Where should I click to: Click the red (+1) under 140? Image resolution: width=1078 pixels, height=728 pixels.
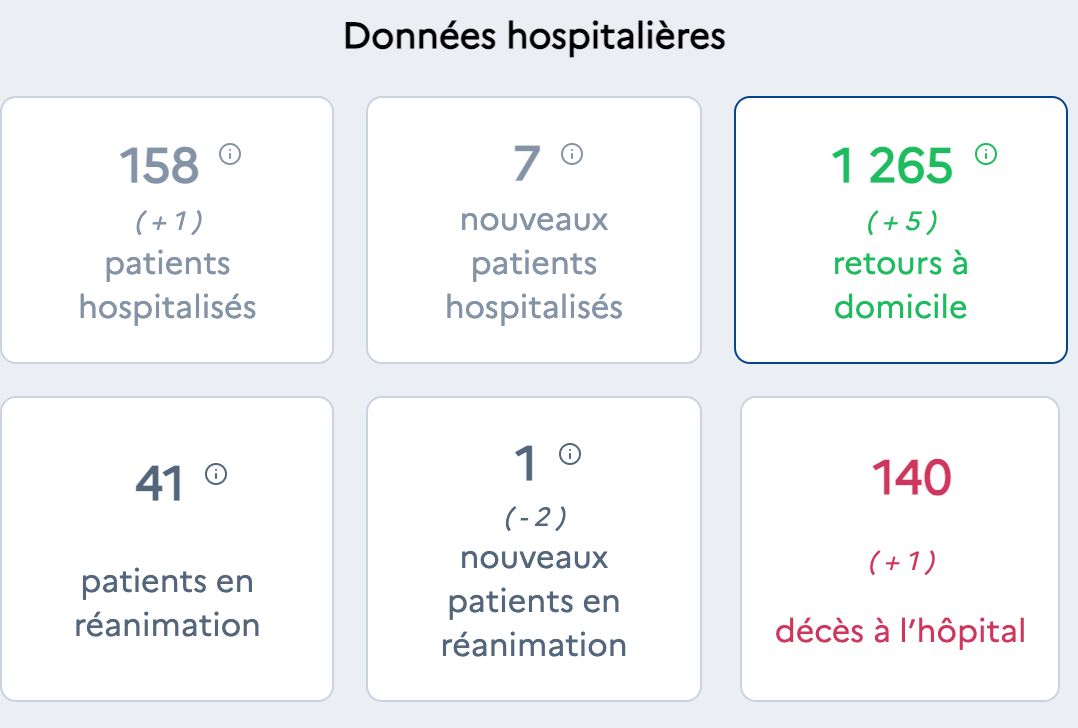point(901,563)
